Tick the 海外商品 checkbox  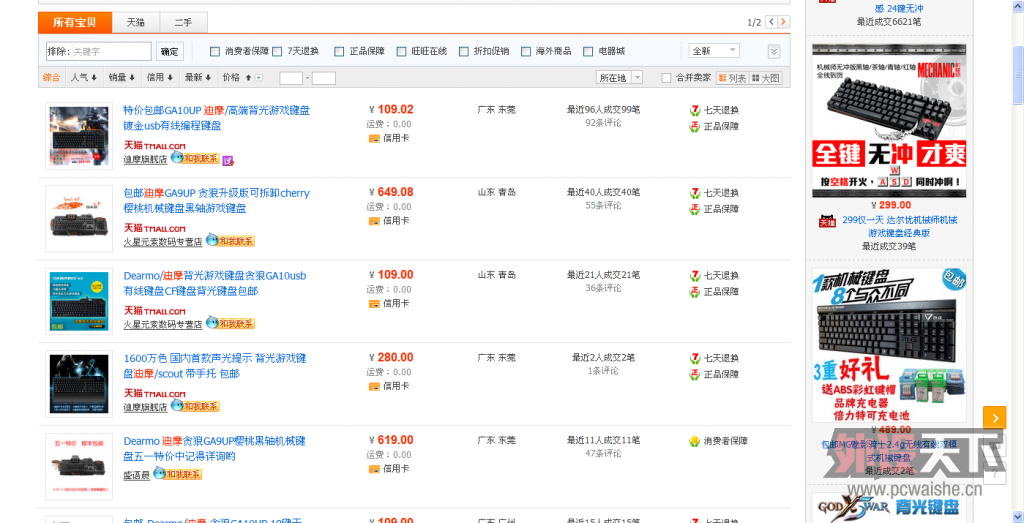526,51
